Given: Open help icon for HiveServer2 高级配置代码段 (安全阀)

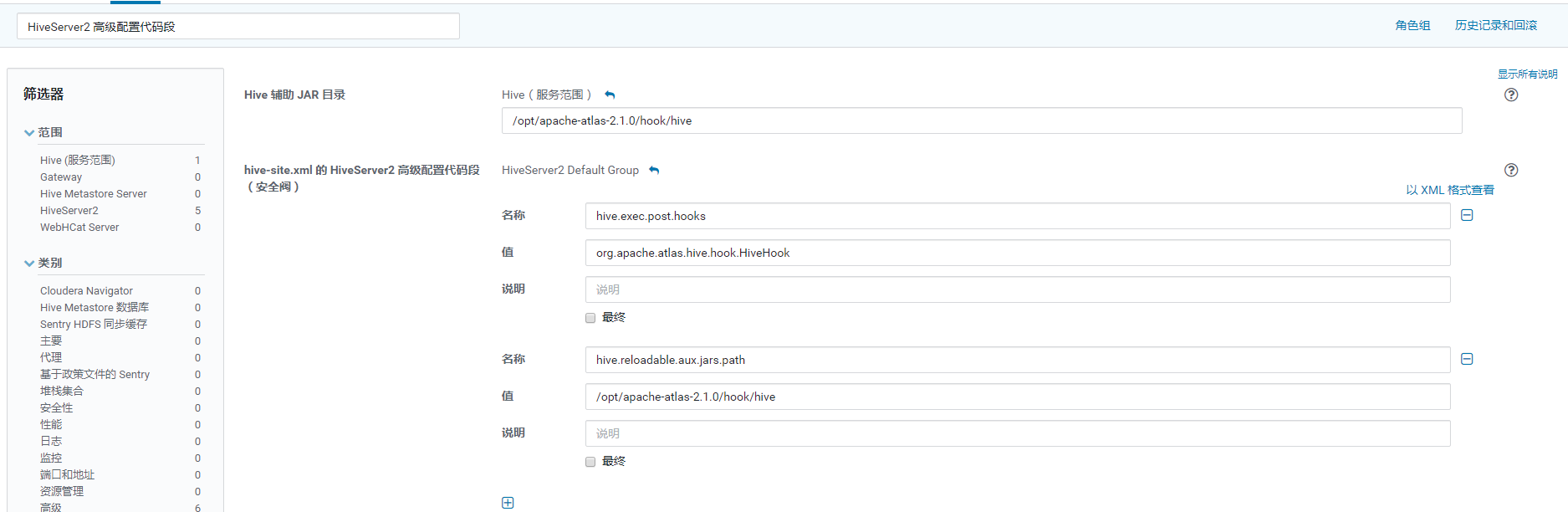Looking at the screenshot, I should (x=1511, y=170).
